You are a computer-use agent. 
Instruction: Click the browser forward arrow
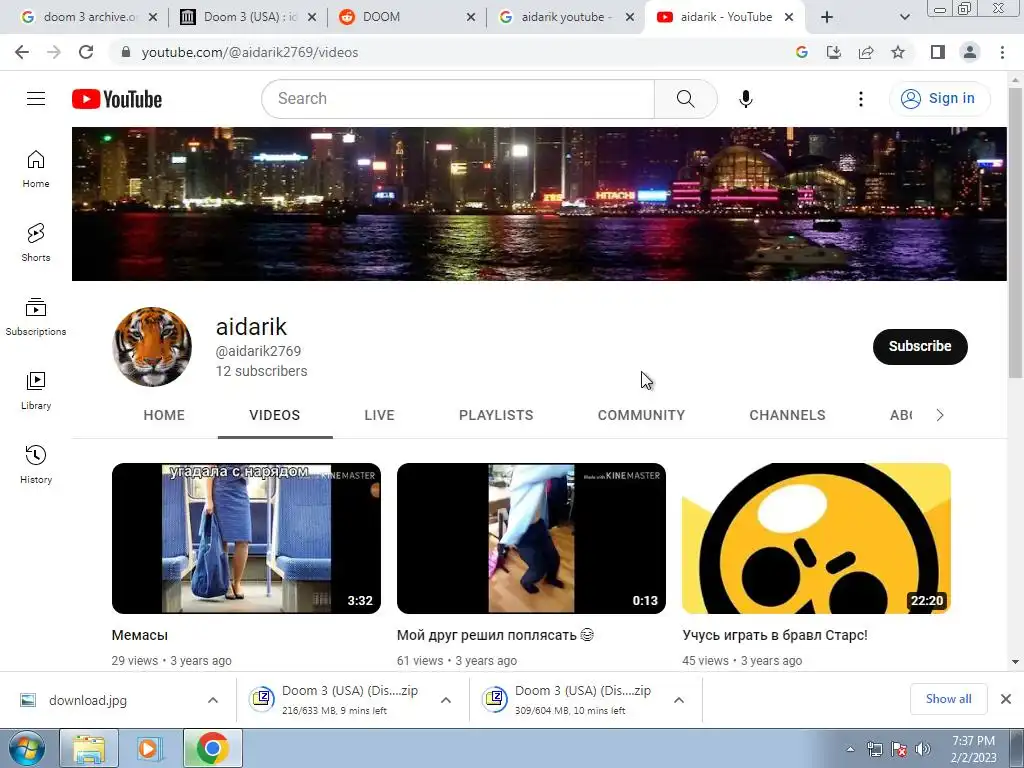[x=54, y=52]
